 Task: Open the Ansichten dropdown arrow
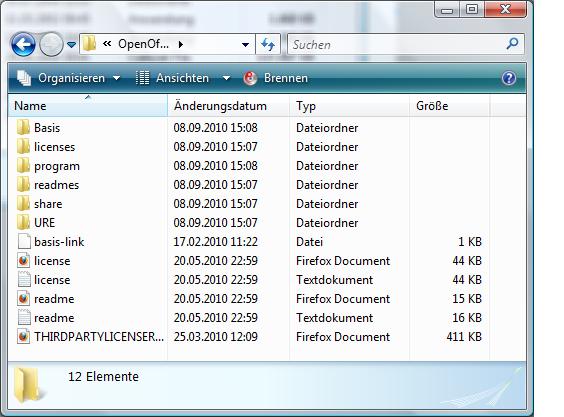[x=226, y=78]
